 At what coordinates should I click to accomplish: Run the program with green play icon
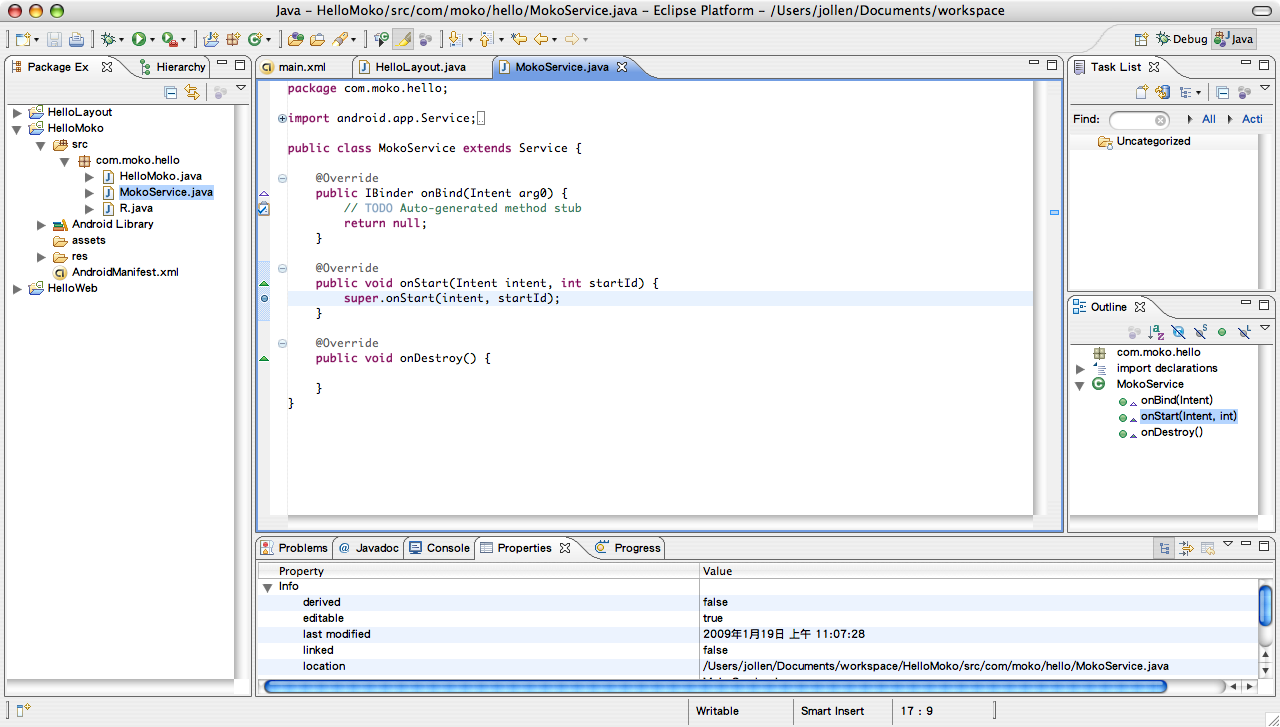[139, 39]
